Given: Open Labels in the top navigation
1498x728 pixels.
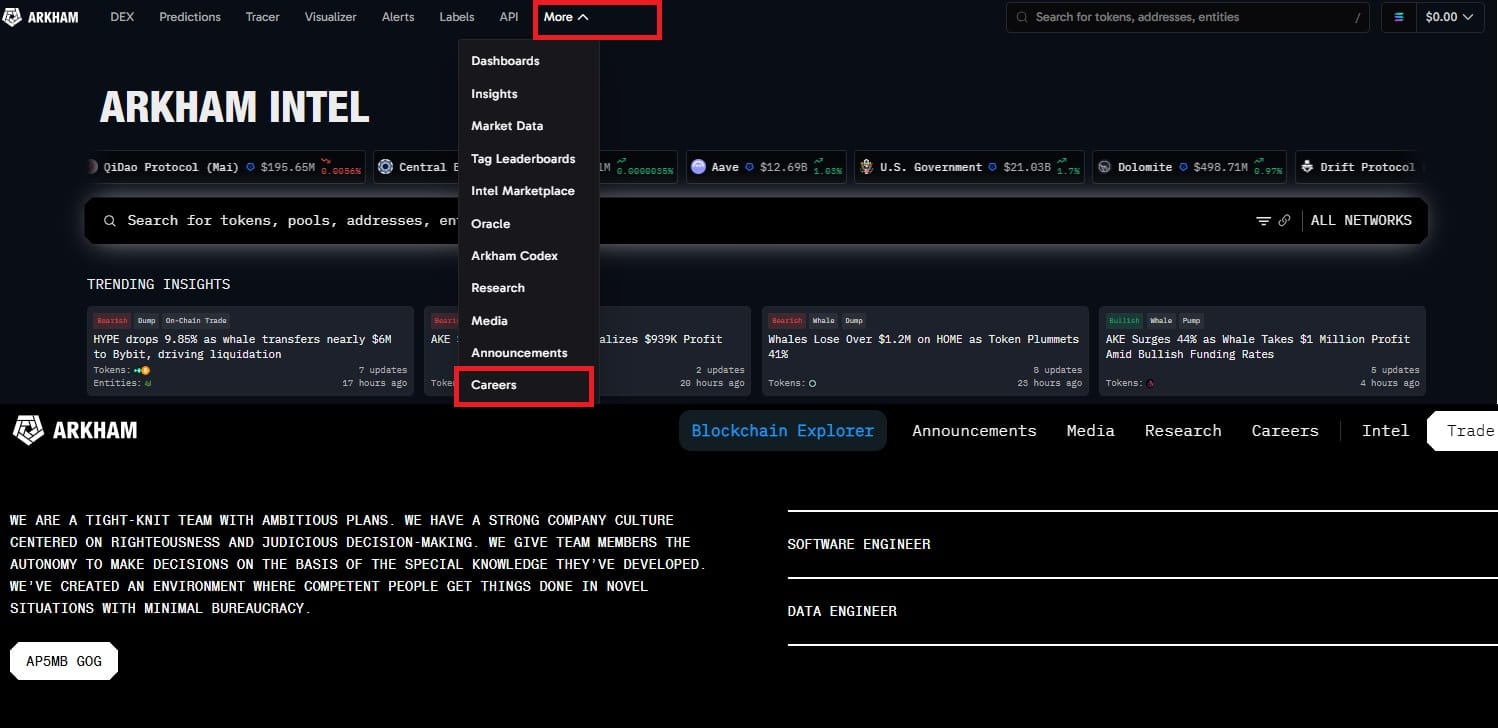Looking at the screenshot, I should tap(457, 17).
